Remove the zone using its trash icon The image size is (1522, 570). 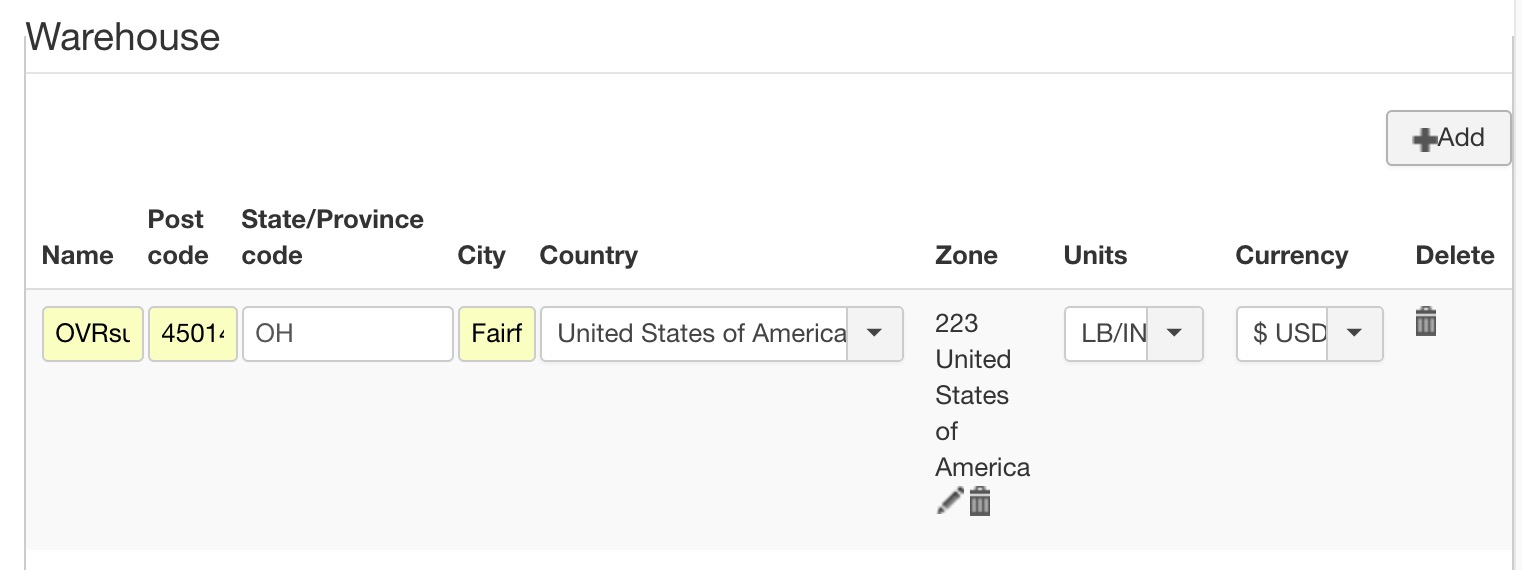click(980, 501)
